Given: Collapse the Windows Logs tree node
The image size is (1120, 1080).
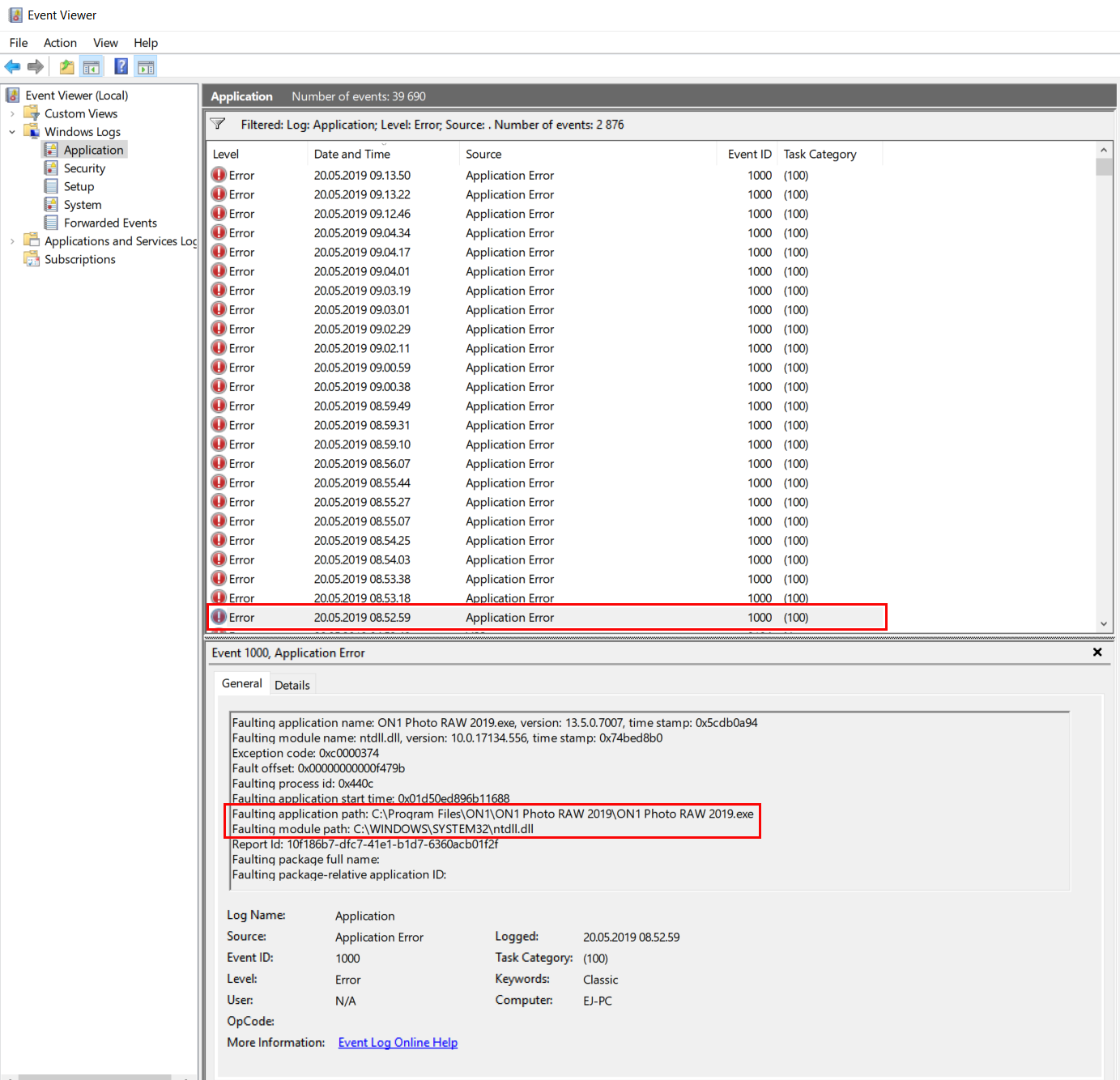Looking at the screenshot, I should (12, 132).
